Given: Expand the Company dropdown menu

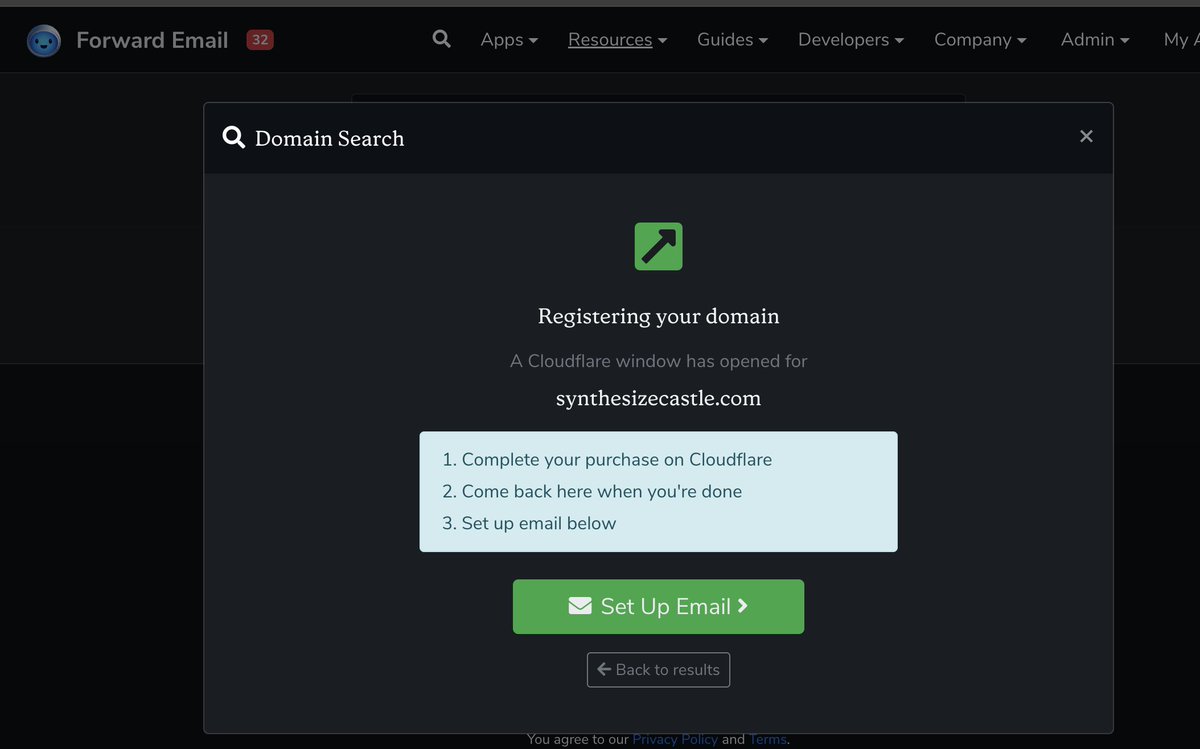Looking at the screenshot, I should point(980,40).
